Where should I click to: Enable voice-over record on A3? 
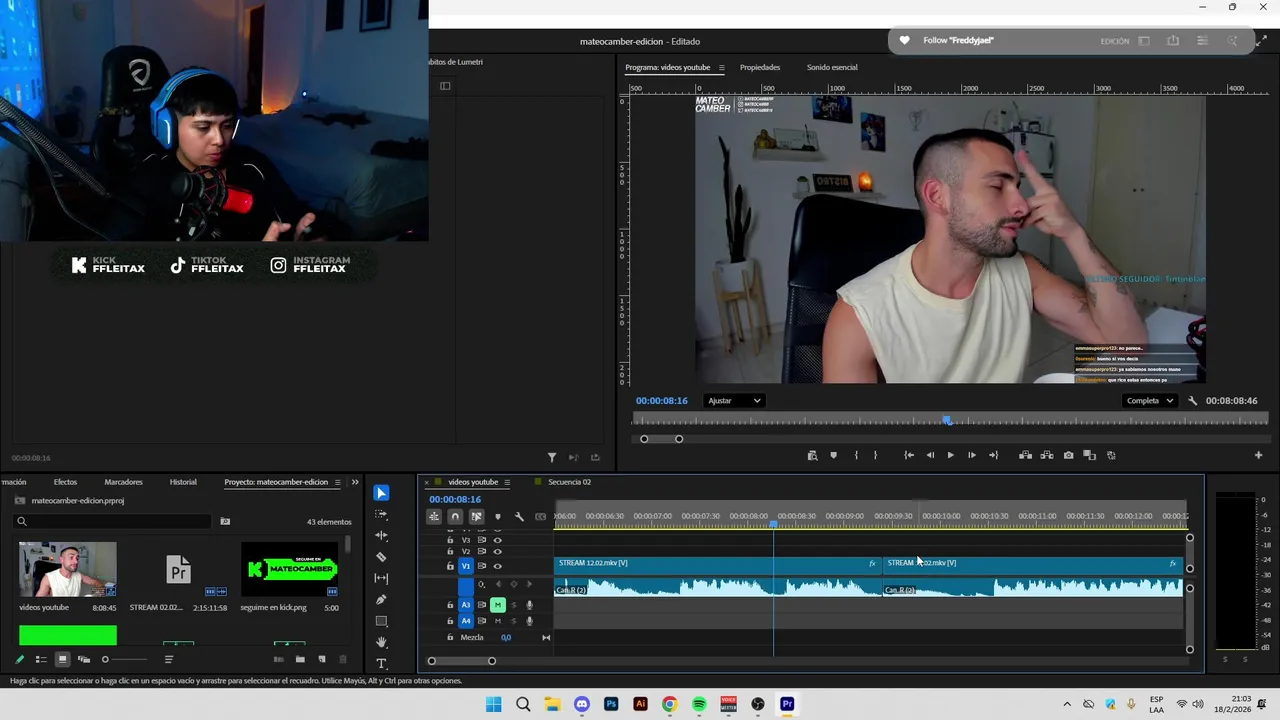529,605
